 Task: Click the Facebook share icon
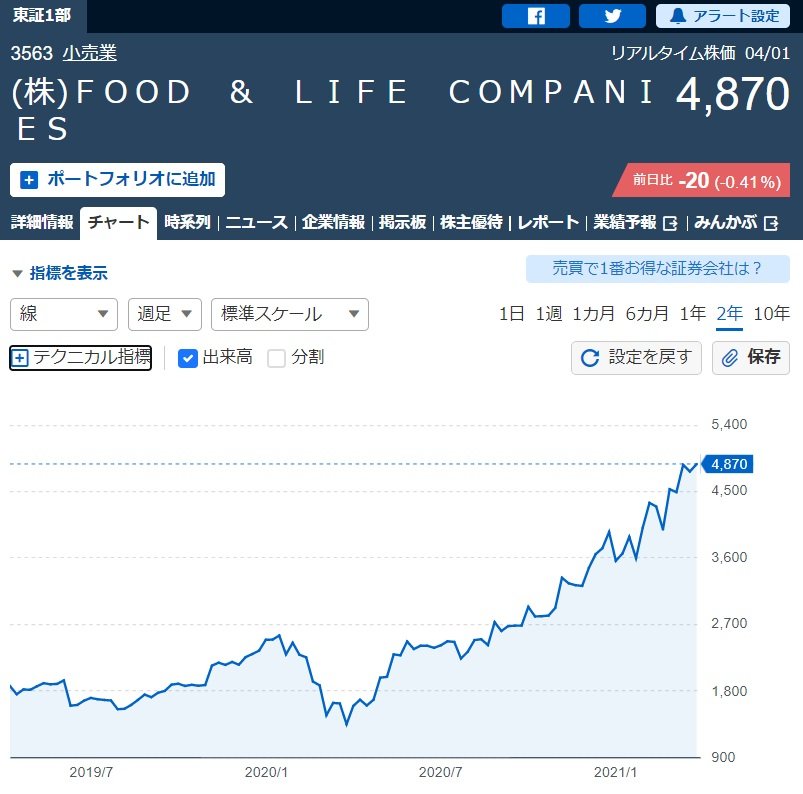click(536, 16)
